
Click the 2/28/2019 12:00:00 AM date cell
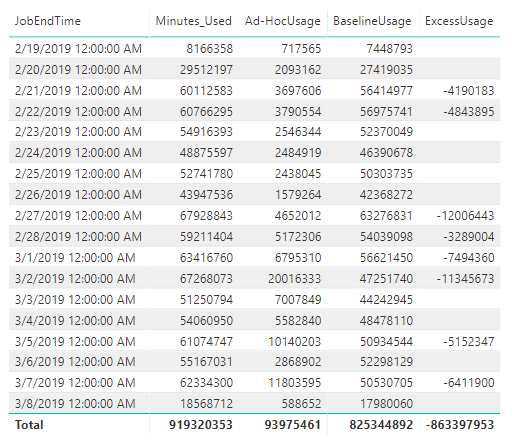pos(78,237)
